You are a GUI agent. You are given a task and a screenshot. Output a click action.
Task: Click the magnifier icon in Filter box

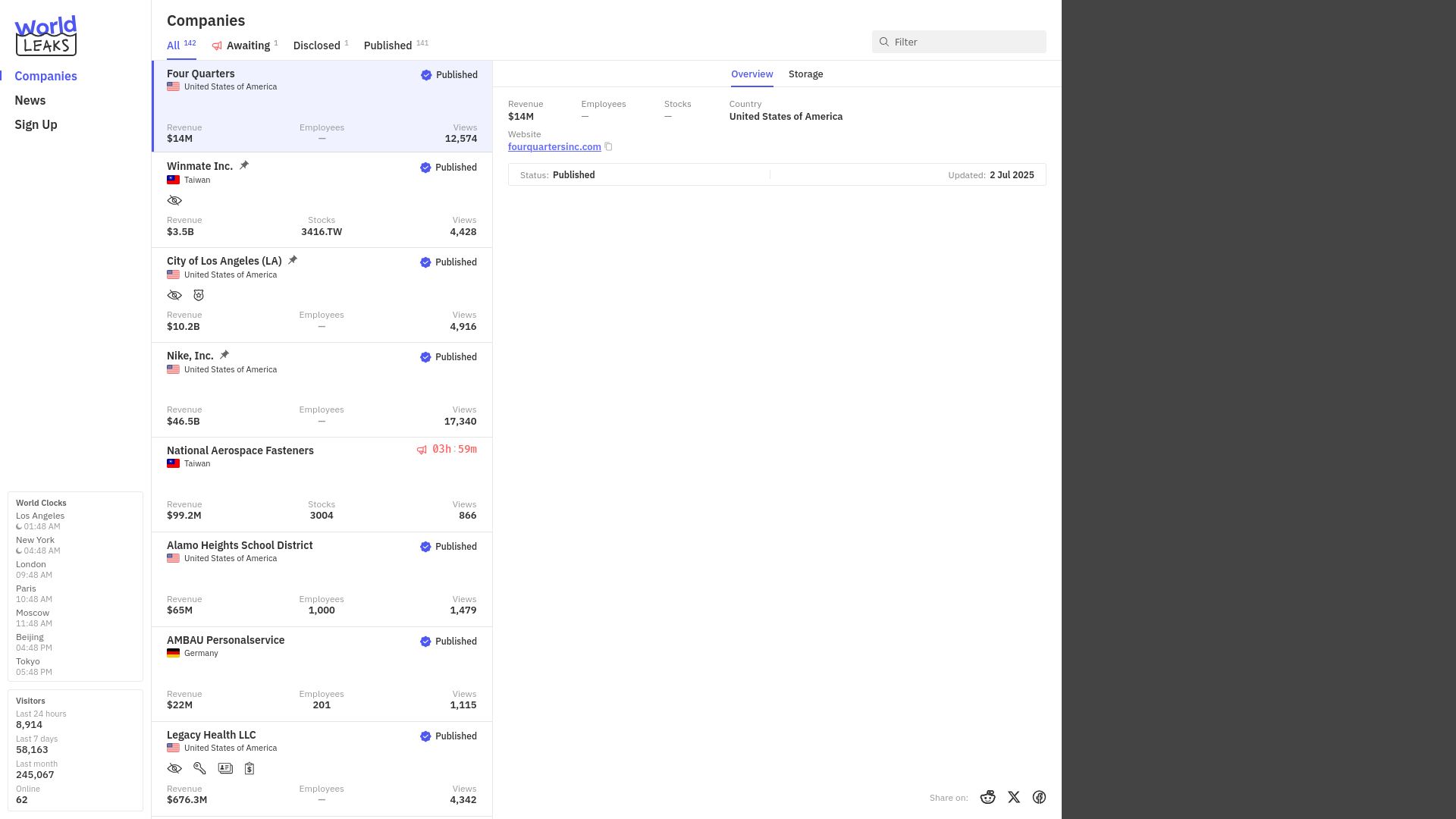[884, 42]
